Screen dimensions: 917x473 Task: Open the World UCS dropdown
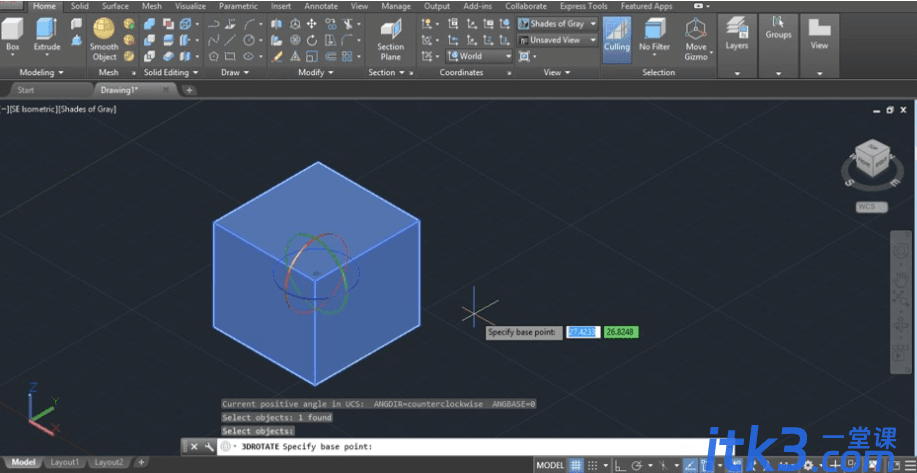(x=479, y=57)
